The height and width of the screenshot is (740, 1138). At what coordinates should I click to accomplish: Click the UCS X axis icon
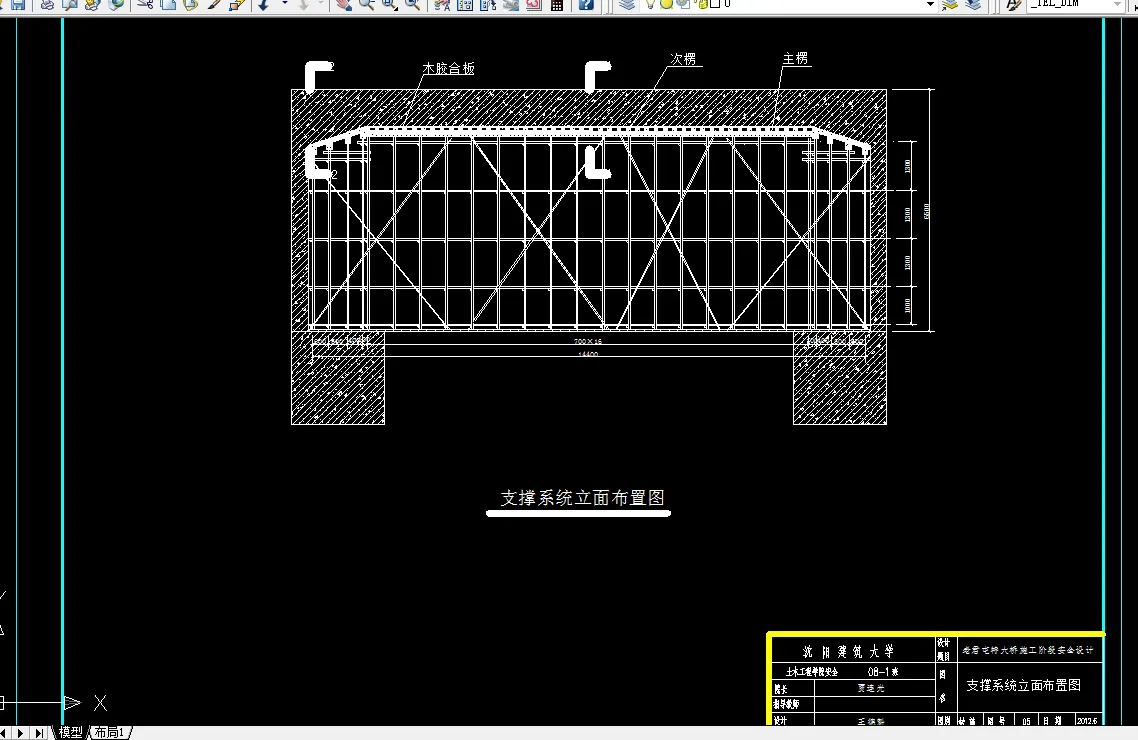(x=100, y=702)
